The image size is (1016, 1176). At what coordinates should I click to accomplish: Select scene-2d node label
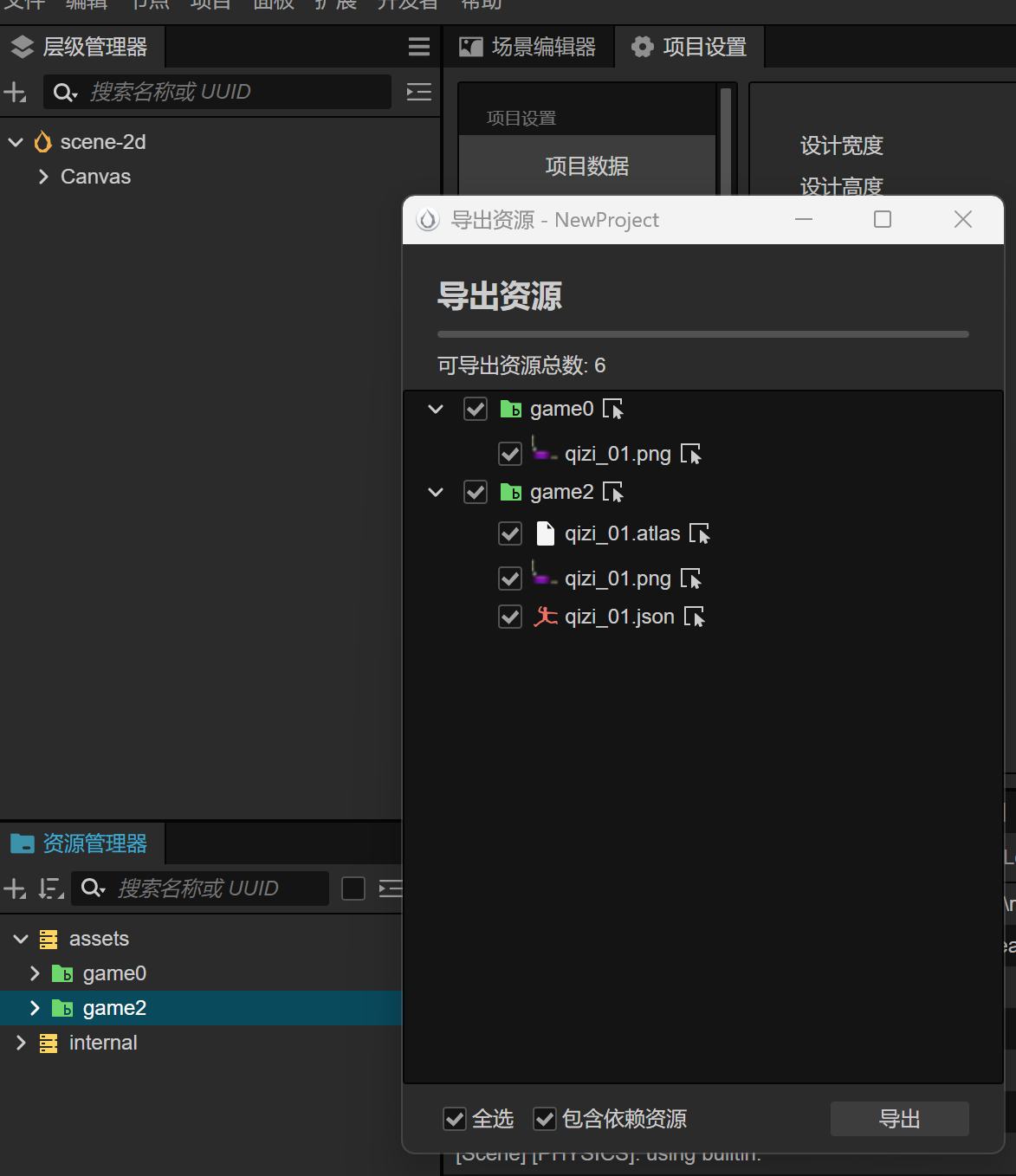tap(103, 142)
